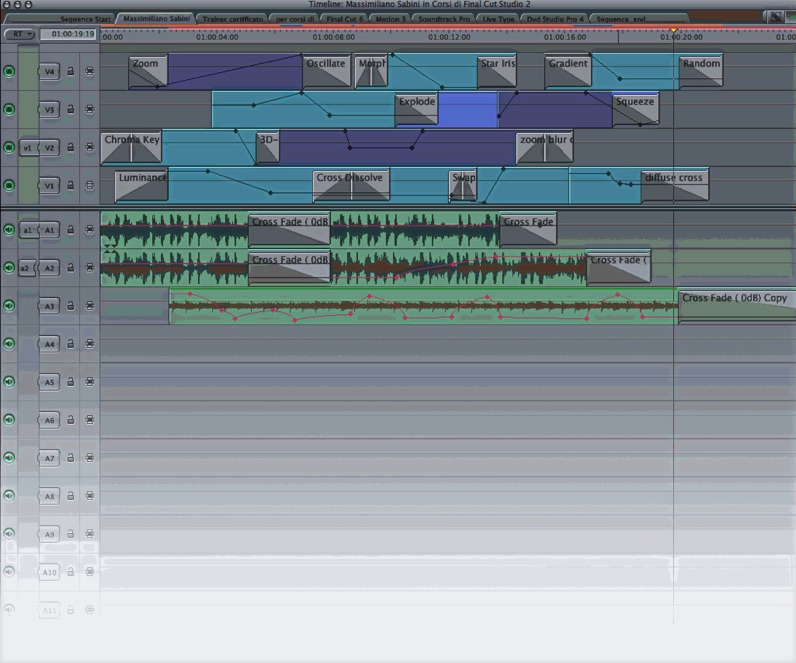796x663 pixels.
Task: Disable the V4 track visibility light
Action: point(9,71)
